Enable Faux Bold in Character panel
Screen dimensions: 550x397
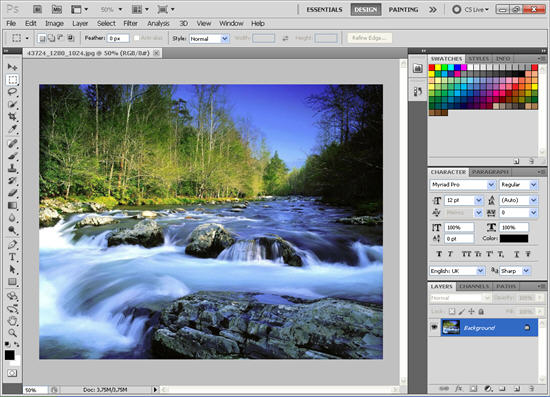coord(439,254)
